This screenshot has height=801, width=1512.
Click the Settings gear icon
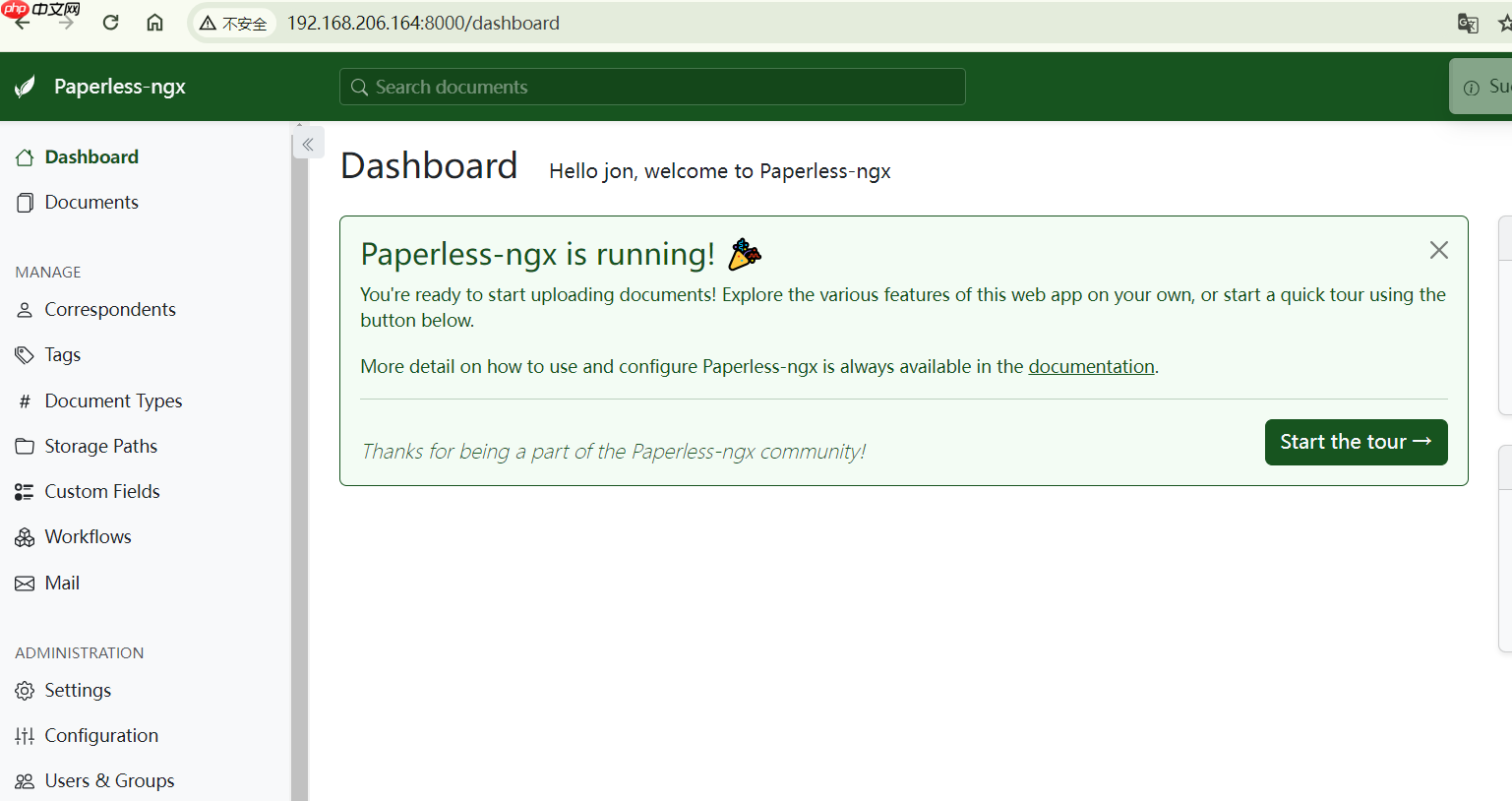click(x=25, y=691)
